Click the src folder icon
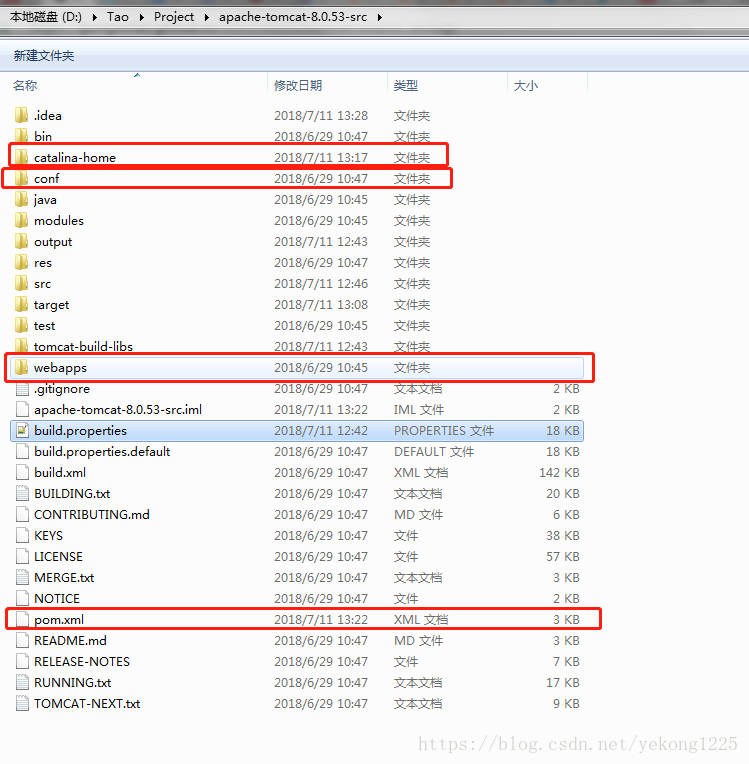Viewport: 749px width, 764px height. (21, 283)
